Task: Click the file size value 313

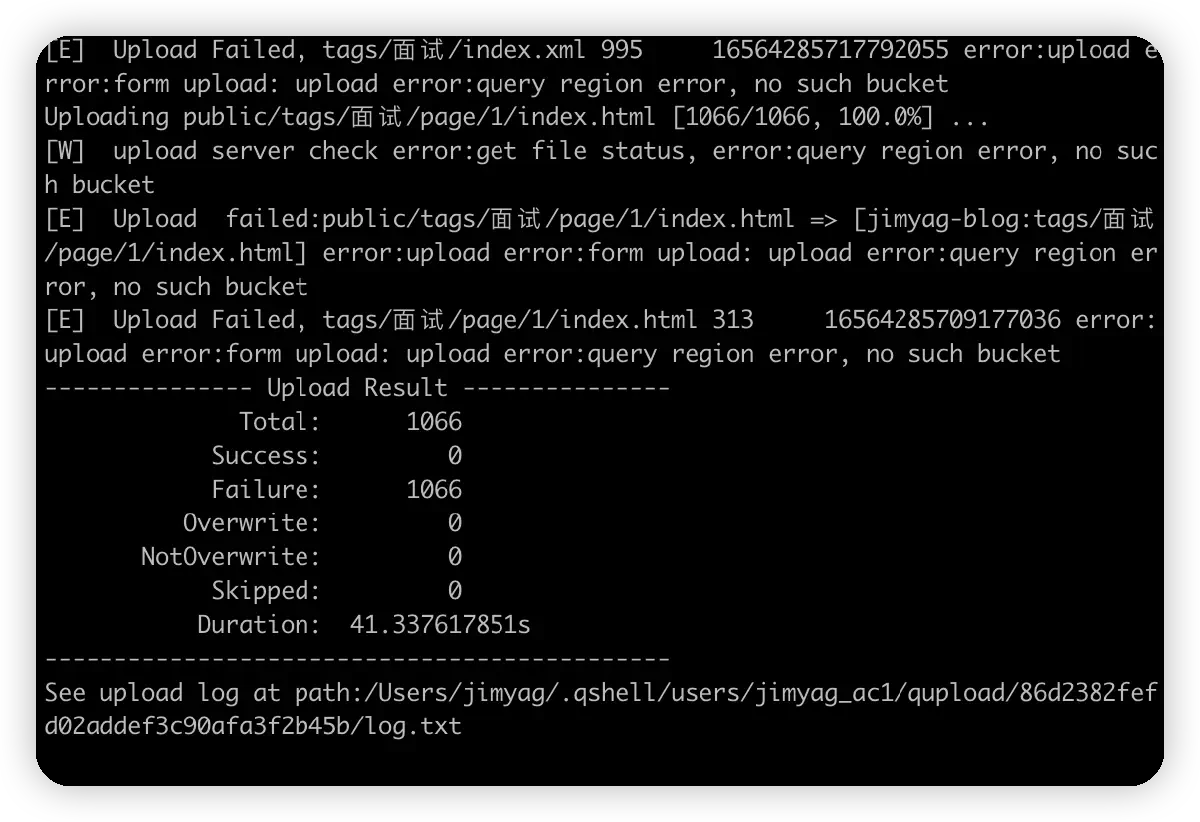Action: coord(733,320)
